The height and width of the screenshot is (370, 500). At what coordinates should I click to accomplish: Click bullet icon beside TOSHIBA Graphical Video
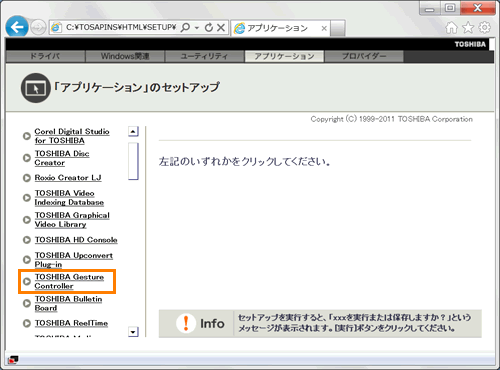pos(27,220)
